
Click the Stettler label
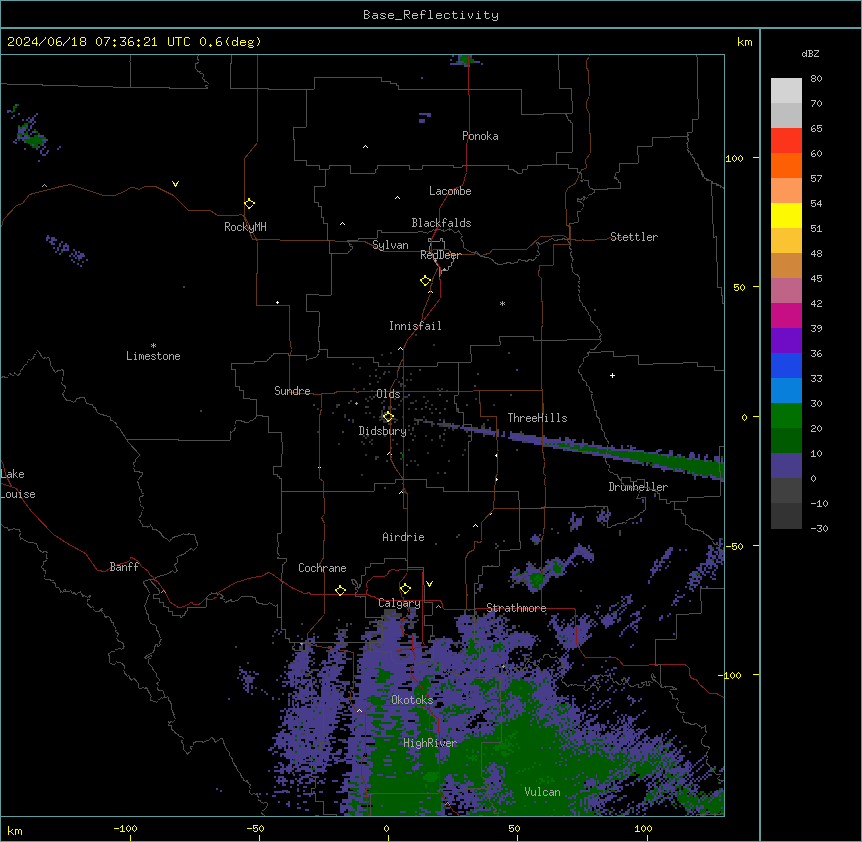click(634, 237)
